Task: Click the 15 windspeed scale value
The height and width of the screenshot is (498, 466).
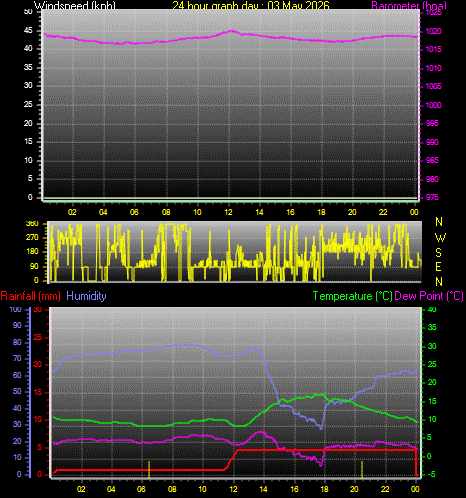Action: tap(28, 142)
